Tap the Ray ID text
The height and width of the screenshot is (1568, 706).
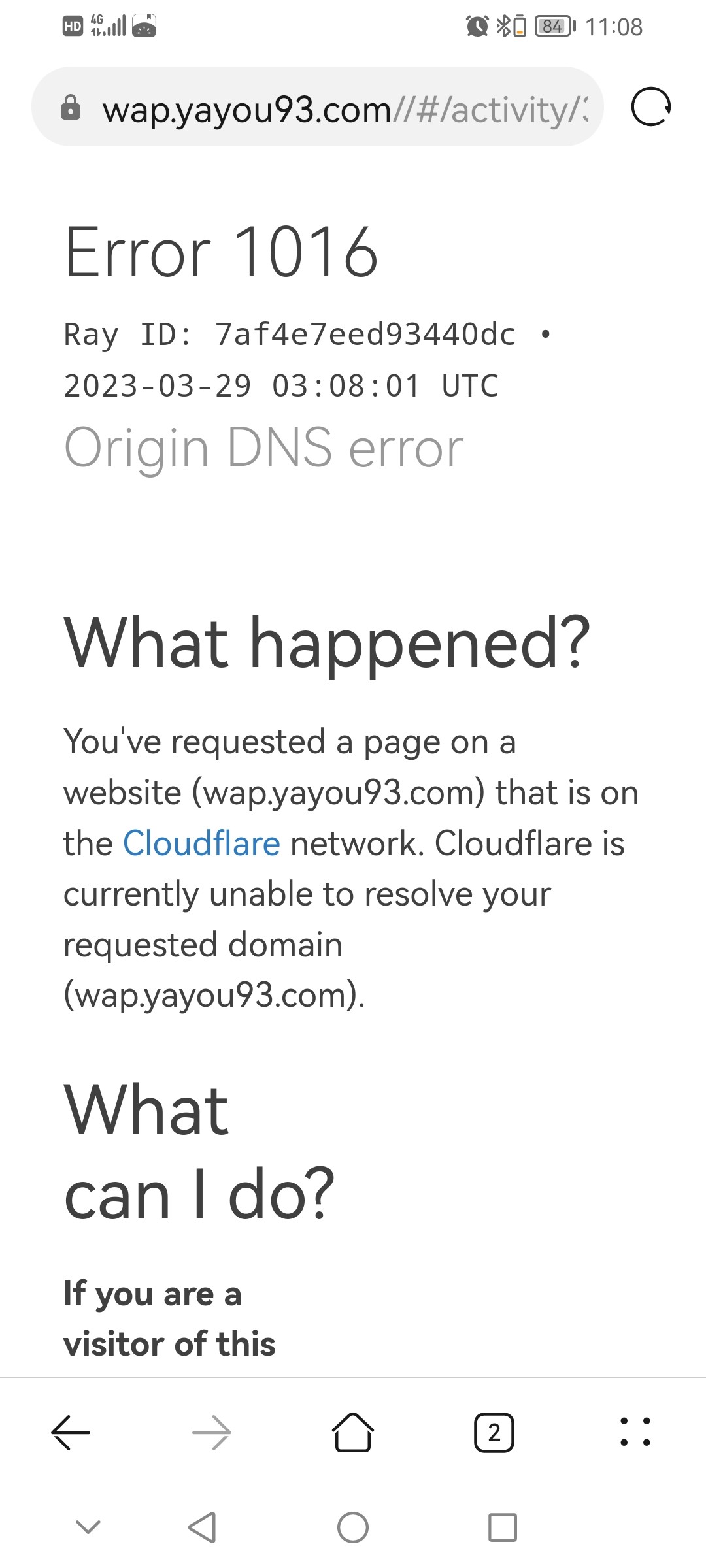pyautogui.click(x=290, y=335)
